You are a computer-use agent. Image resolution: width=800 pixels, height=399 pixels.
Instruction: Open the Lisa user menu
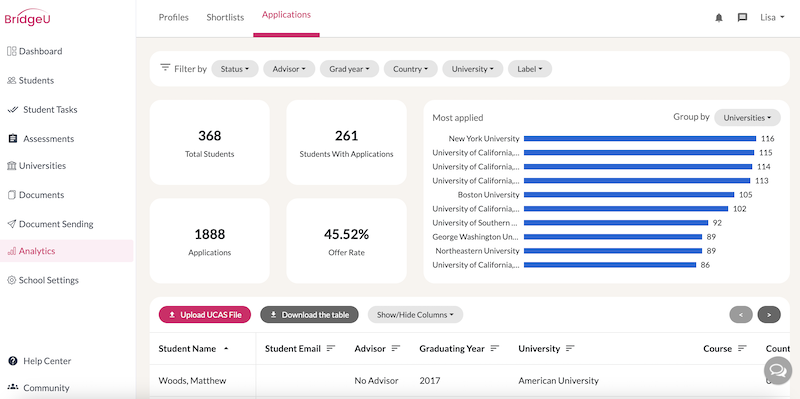point(772,18)
